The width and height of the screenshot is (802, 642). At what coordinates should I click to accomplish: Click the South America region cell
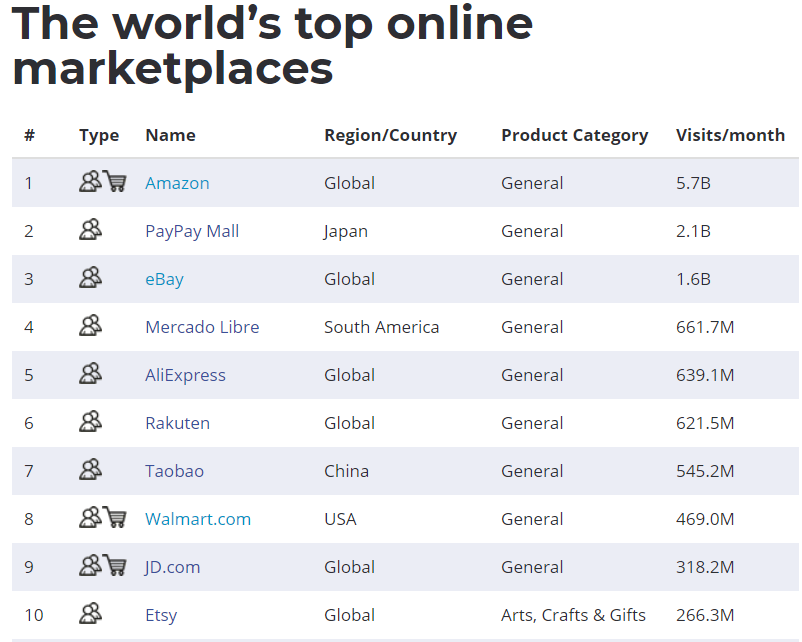pyautogui.click(x=382, y=327)
